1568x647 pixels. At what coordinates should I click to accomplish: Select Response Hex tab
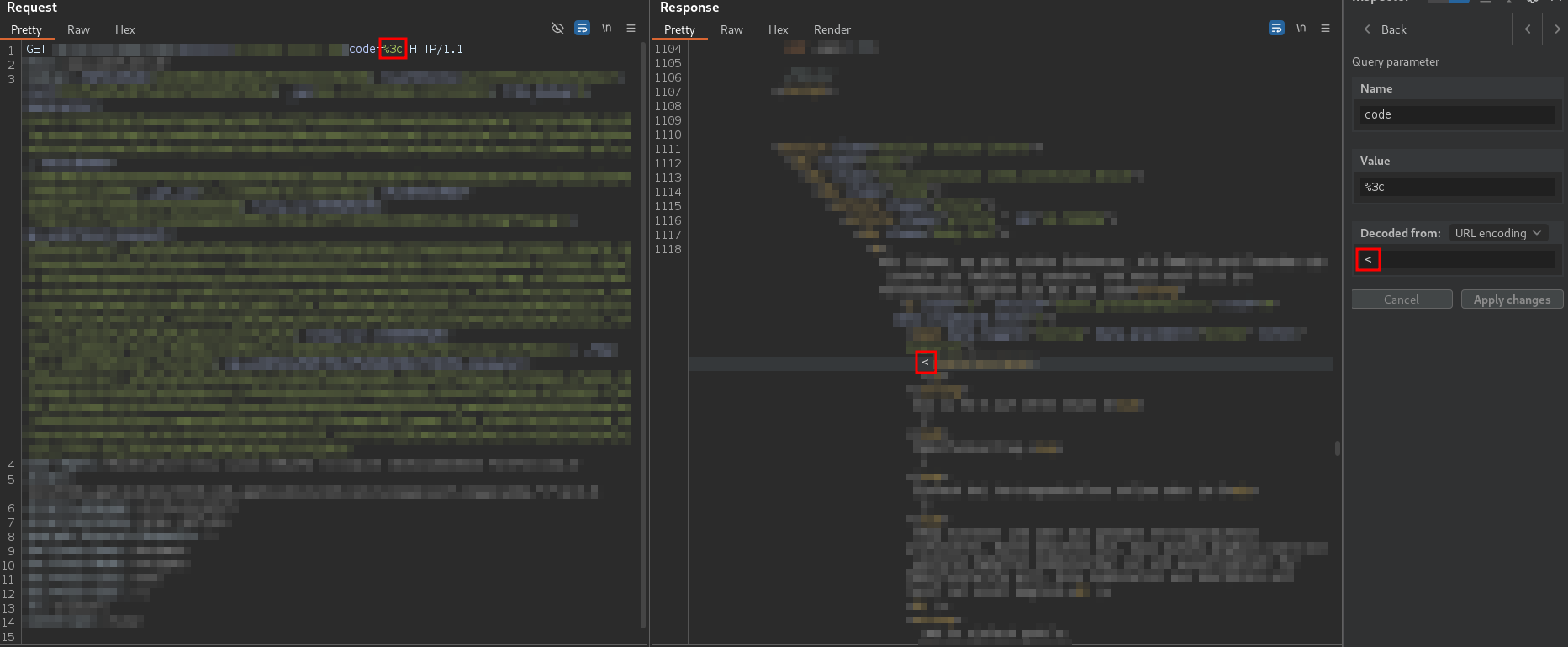tap(778, 29)
